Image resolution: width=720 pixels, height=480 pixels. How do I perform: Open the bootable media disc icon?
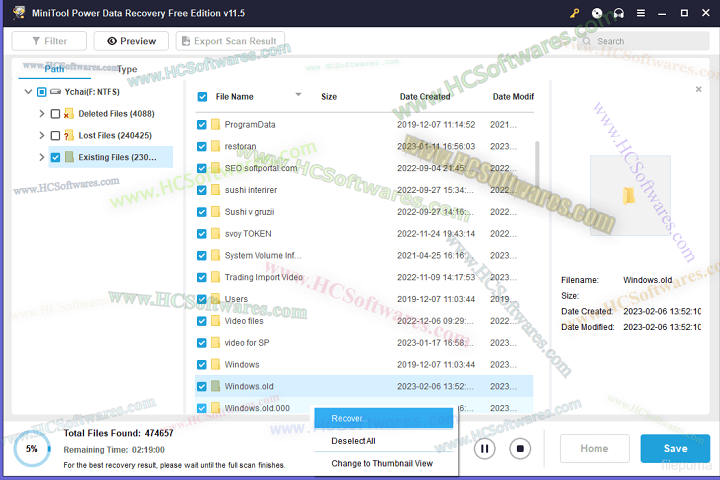(x=597, y=13)
